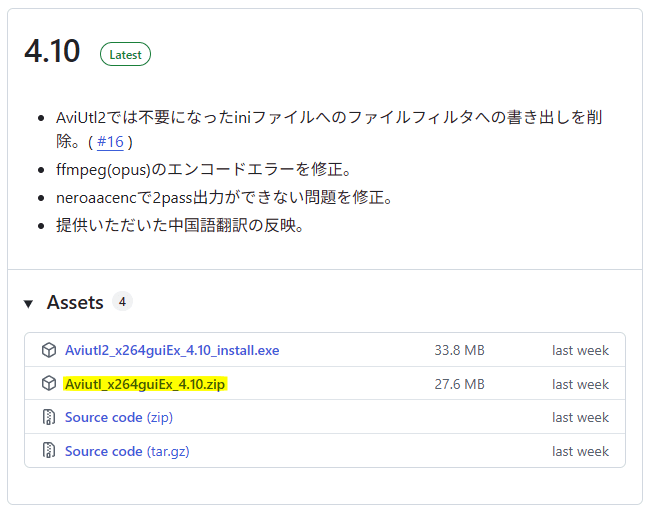Download Aviutl2_x264guiEx_4.10_install.exe
Screen dimensions: 652x513
pos(172,350)
